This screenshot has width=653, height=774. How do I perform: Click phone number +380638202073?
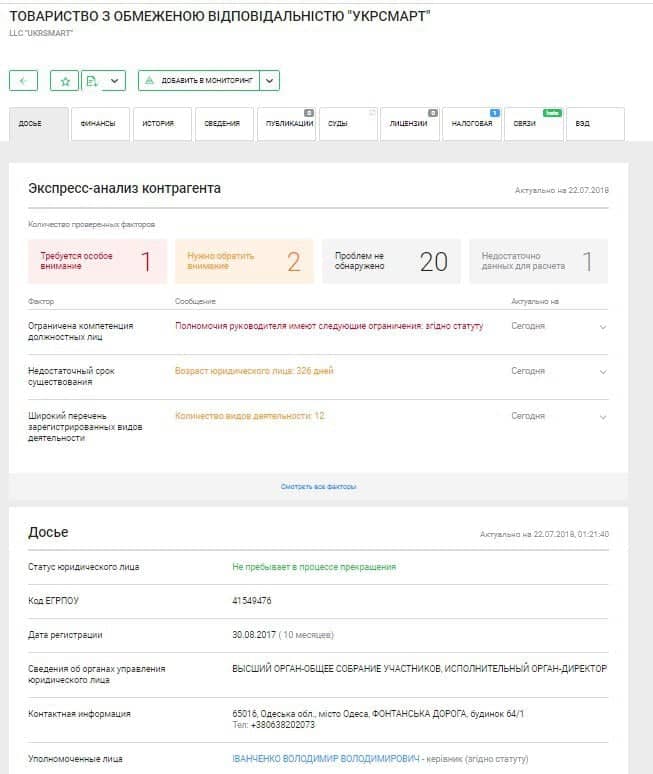282,725
